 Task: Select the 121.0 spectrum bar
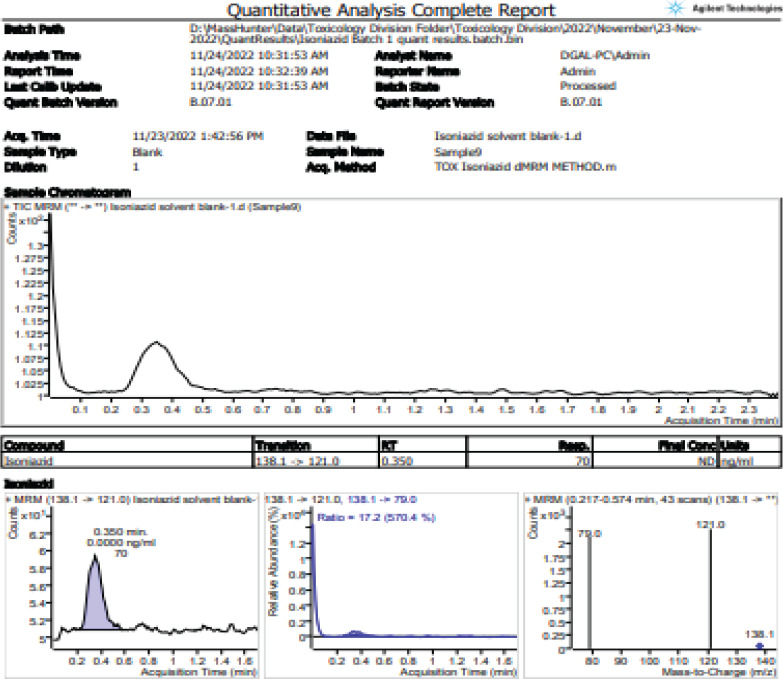[x=711, y=590]
